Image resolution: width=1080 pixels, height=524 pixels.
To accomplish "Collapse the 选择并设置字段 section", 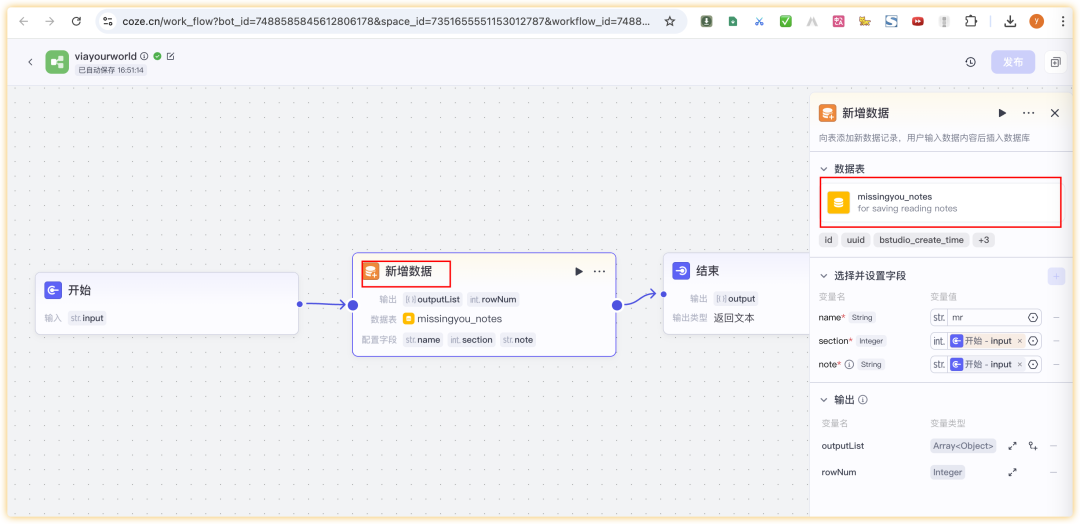I will click(823, 275).
